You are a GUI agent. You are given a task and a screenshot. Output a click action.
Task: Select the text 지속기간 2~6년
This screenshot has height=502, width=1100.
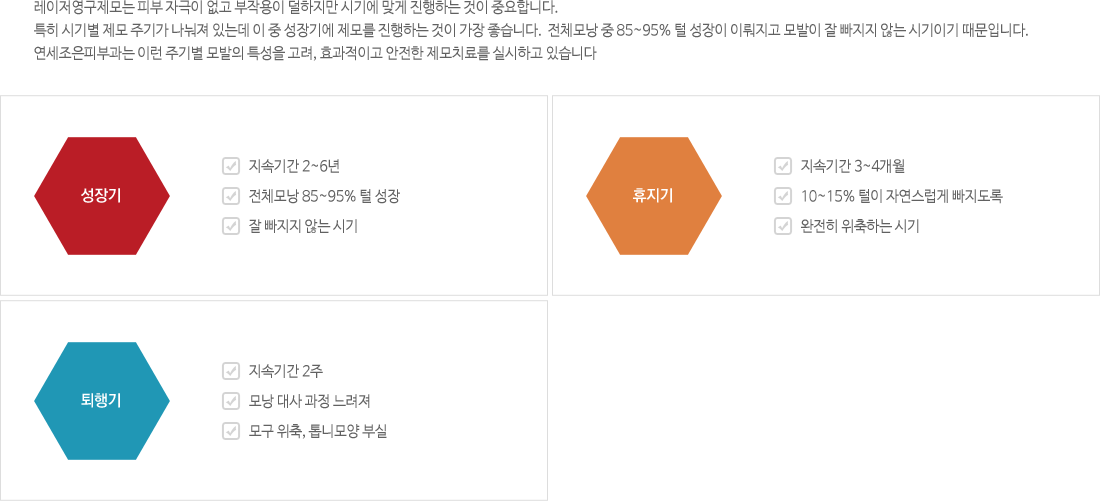[x=295, y=166]
